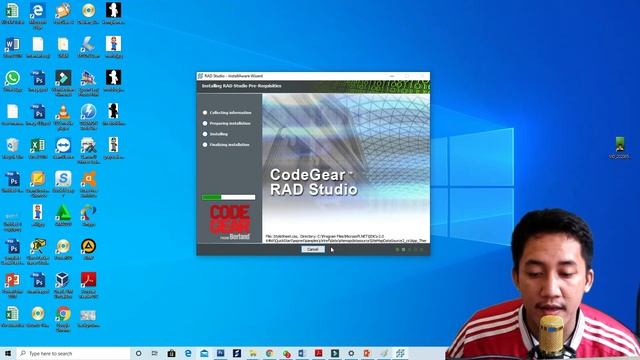Open Microsoft Edge desktop shortcut

[38, 15]
